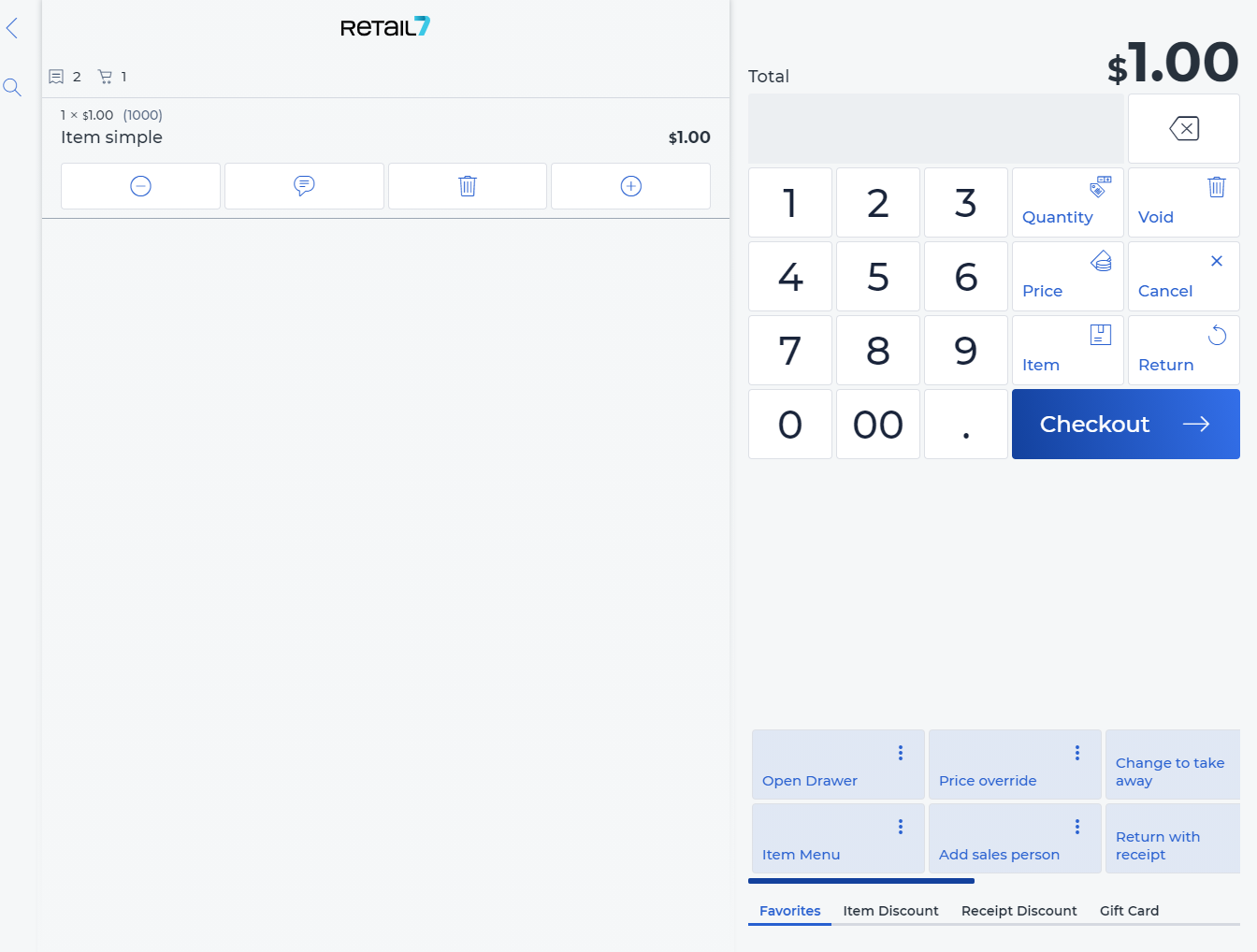Select the Price override favorite
The width and height of the screenshot is (1257, 952).
click(x=1015, y=764)
